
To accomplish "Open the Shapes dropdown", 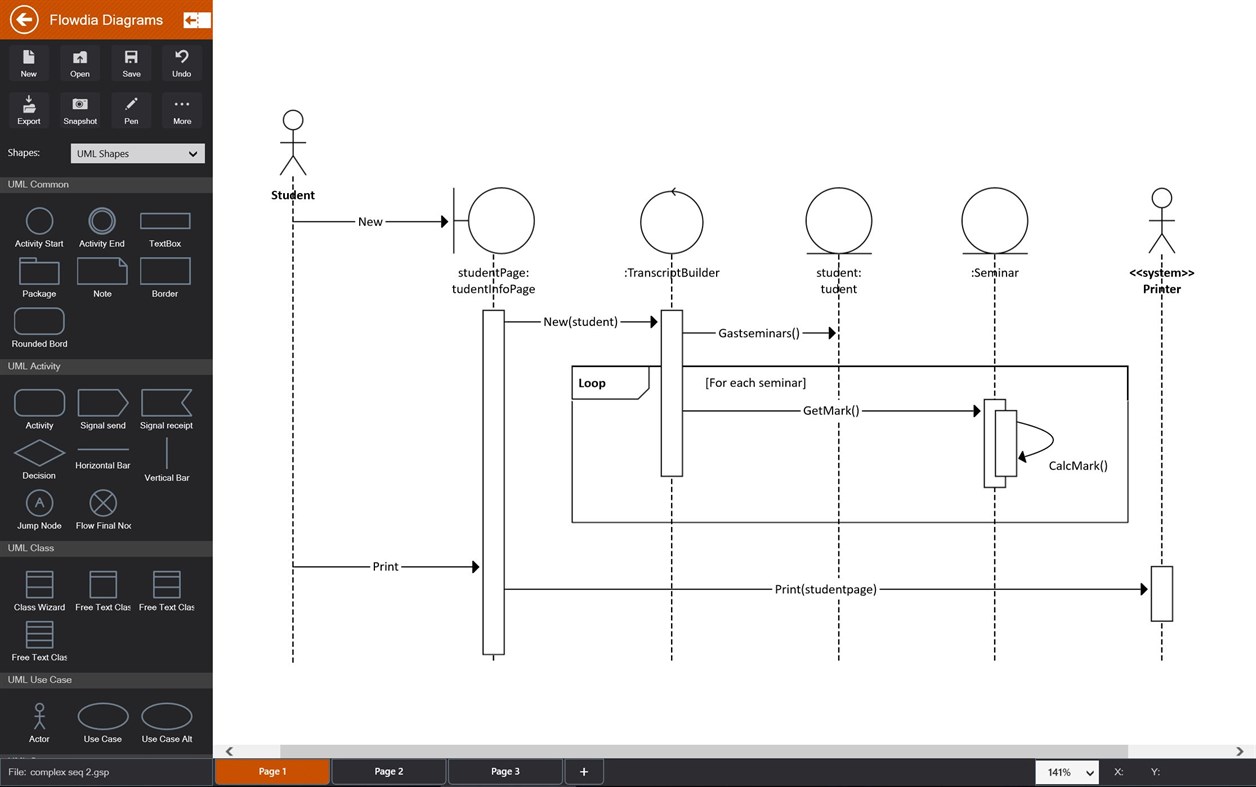I will click(137, 153).
